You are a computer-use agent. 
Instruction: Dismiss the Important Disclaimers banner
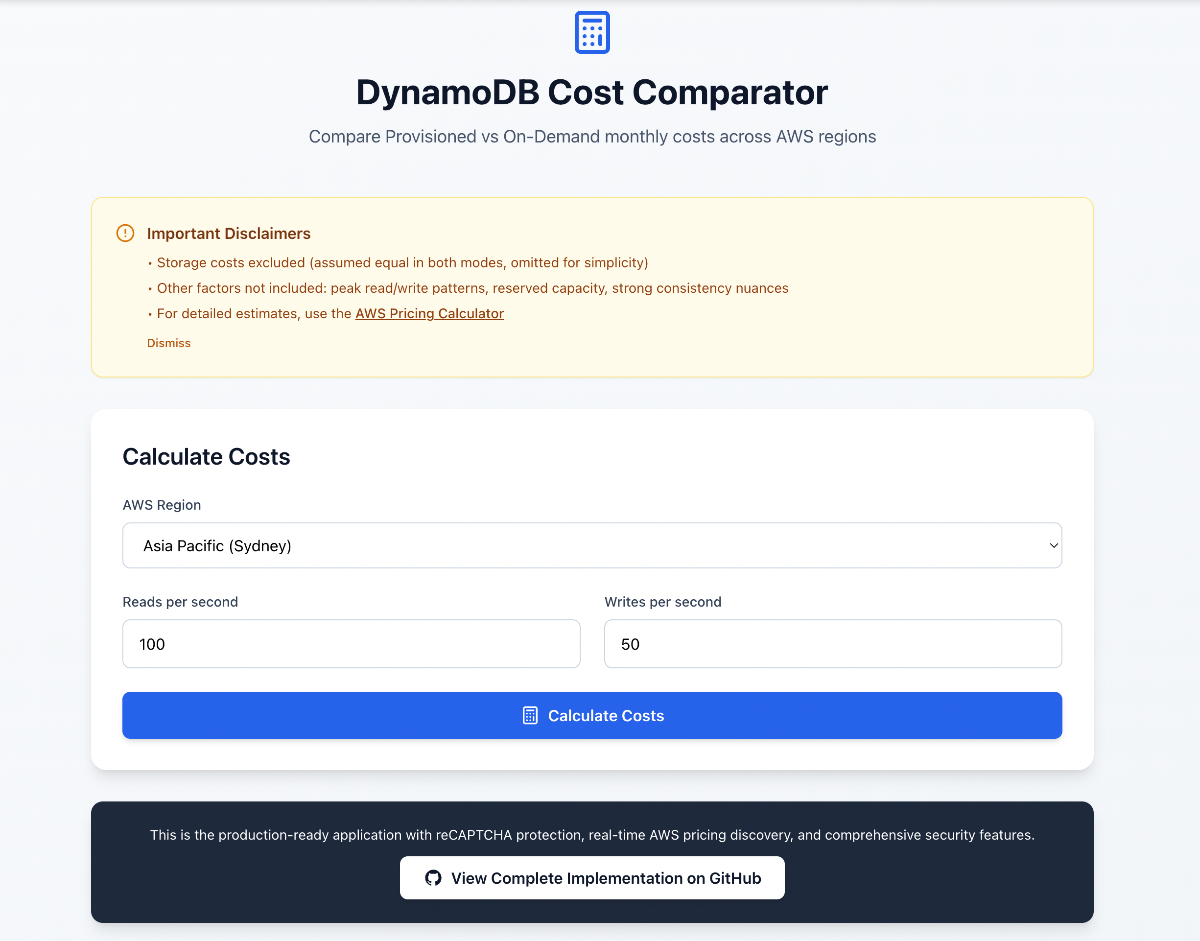click(168, 342)
